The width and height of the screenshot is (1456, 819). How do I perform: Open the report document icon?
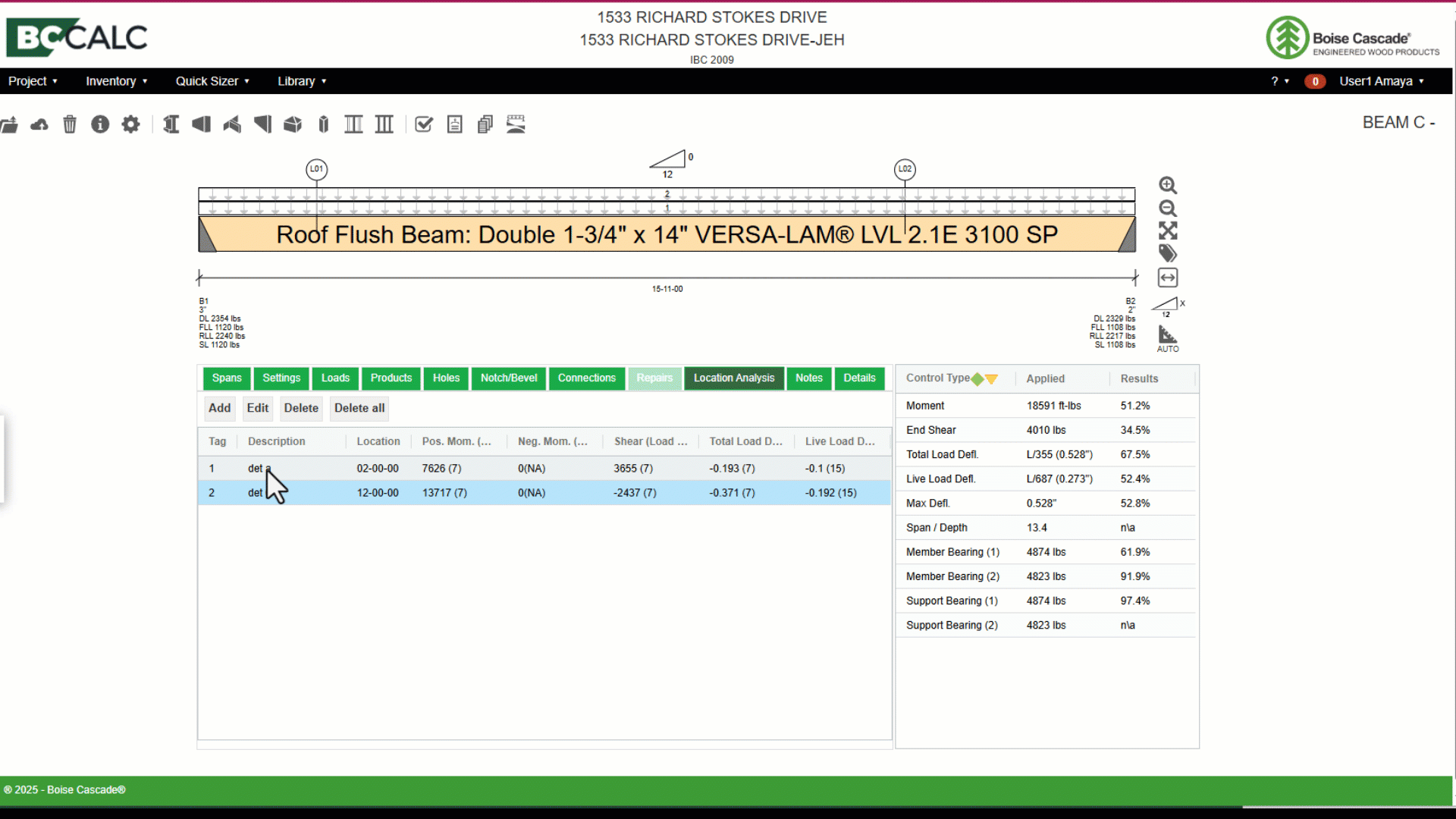(x=455, y=124)
